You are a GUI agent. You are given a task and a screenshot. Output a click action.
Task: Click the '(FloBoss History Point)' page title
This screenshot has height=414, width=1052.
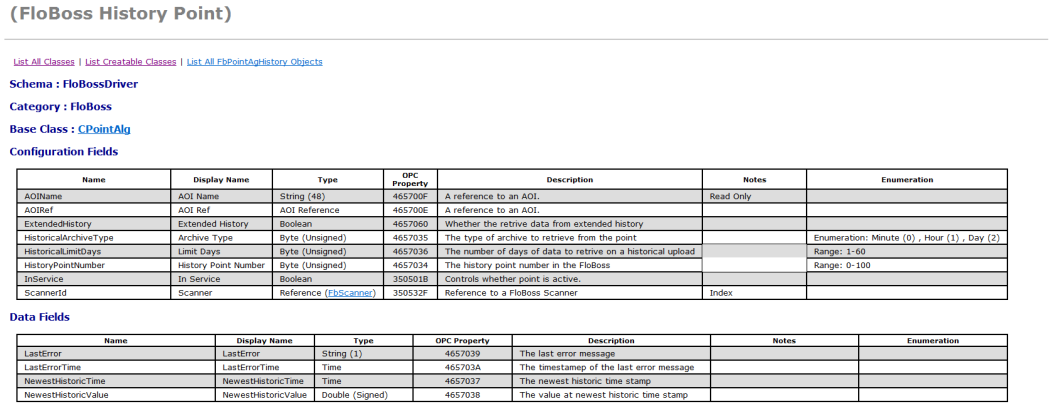coord(121,13)
